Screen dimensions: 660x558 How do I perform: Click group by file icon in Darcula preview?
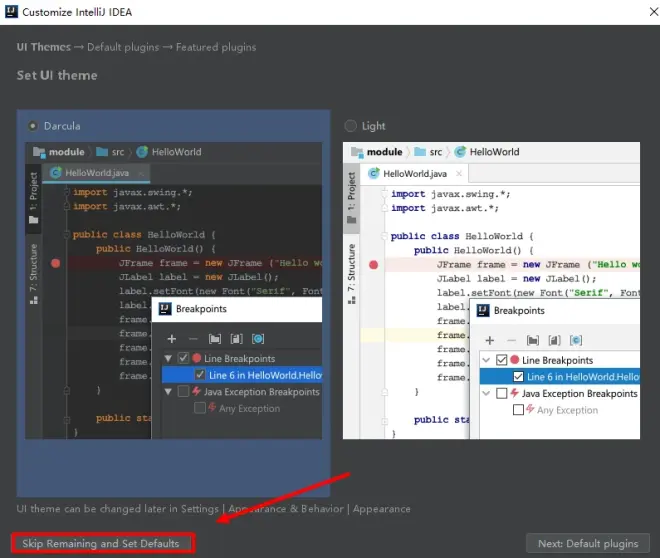coord(237,339)
